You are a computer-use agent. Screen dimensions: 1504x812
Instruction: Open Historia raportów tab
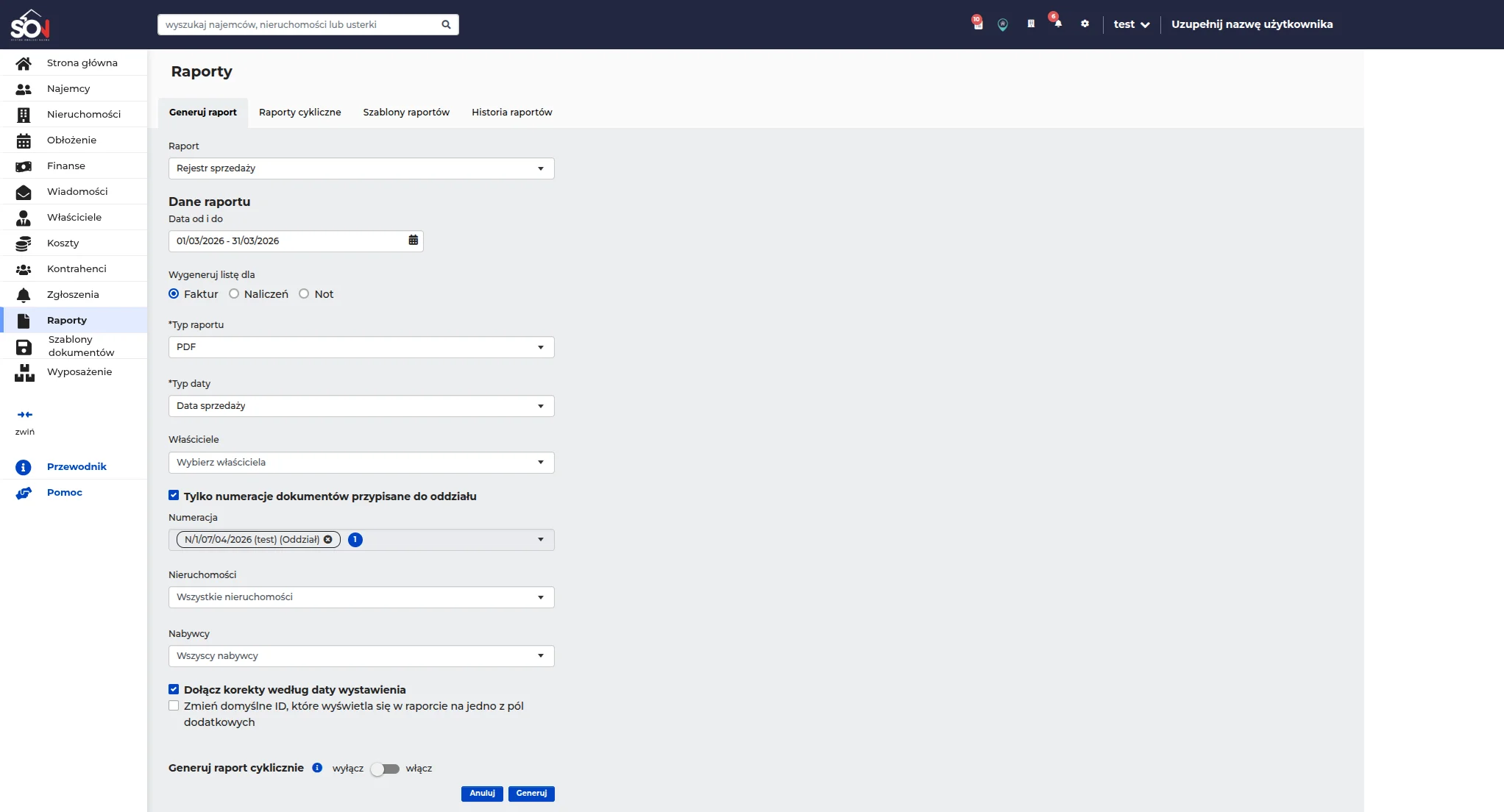511,113
